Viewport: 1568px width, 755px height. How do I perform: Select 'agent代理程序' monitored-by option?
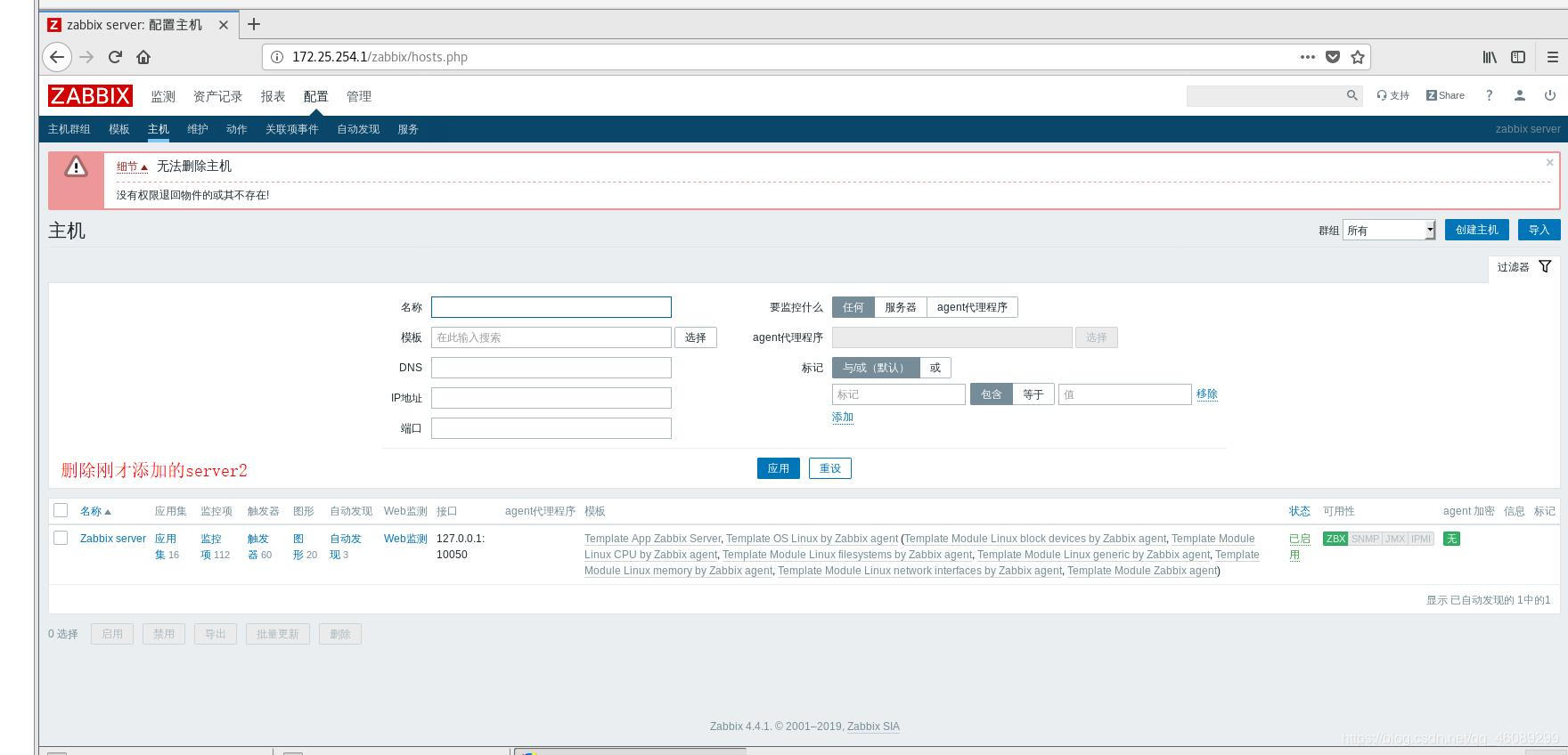(972, 307)
